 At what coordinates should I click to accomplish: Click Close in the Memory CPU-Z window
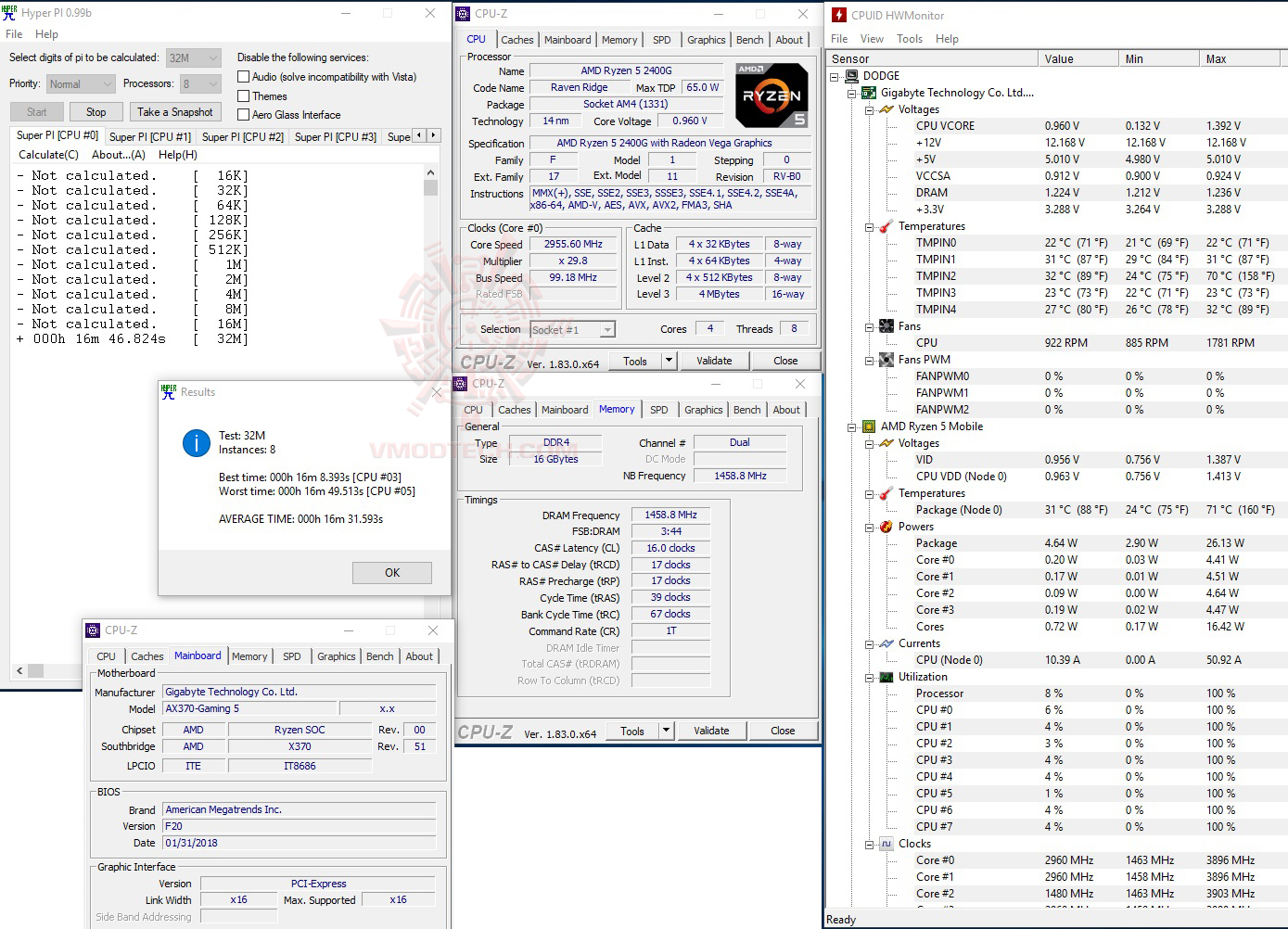(x=783, y=731)
